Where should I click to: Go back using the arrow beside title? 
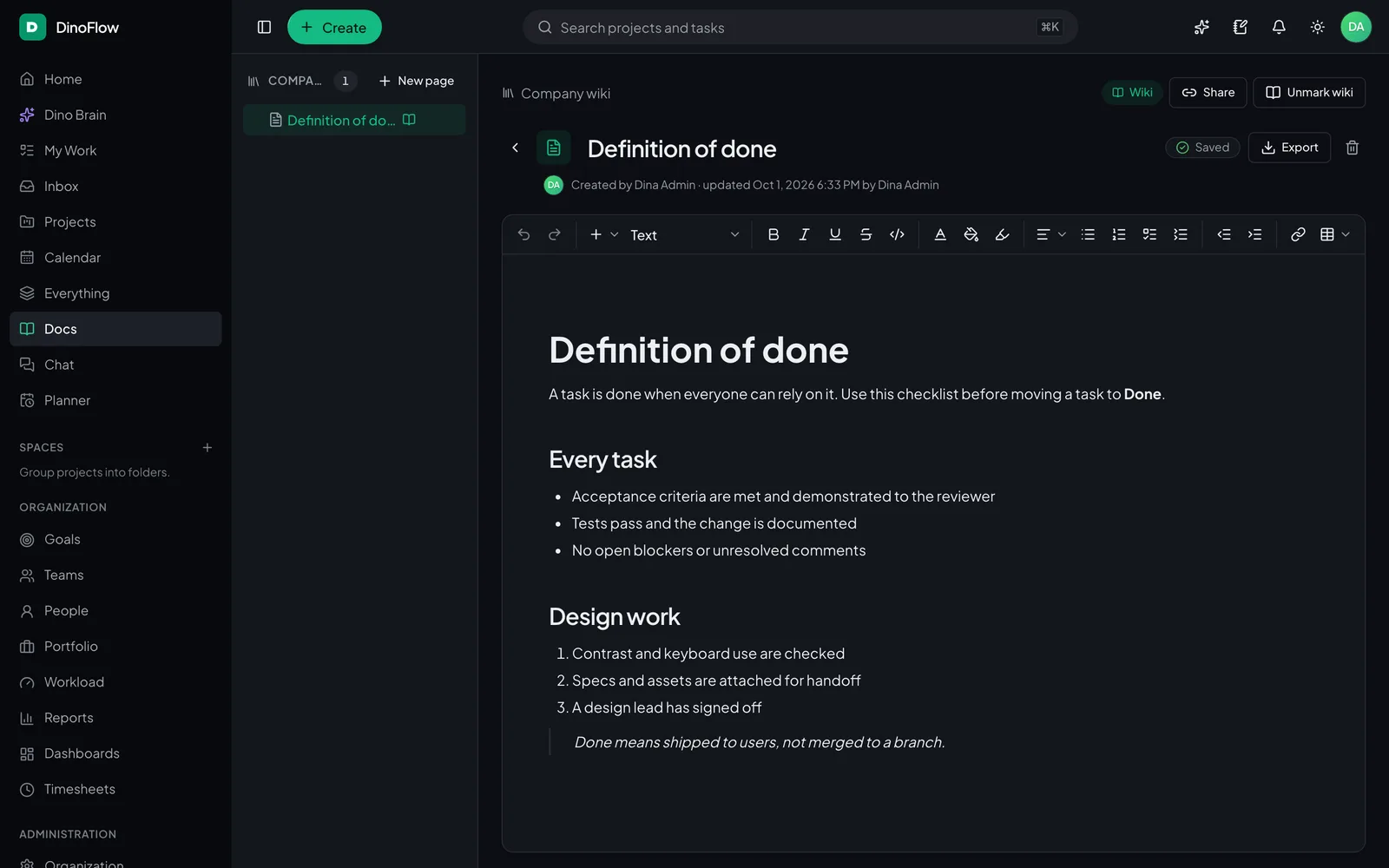[515, 148]
